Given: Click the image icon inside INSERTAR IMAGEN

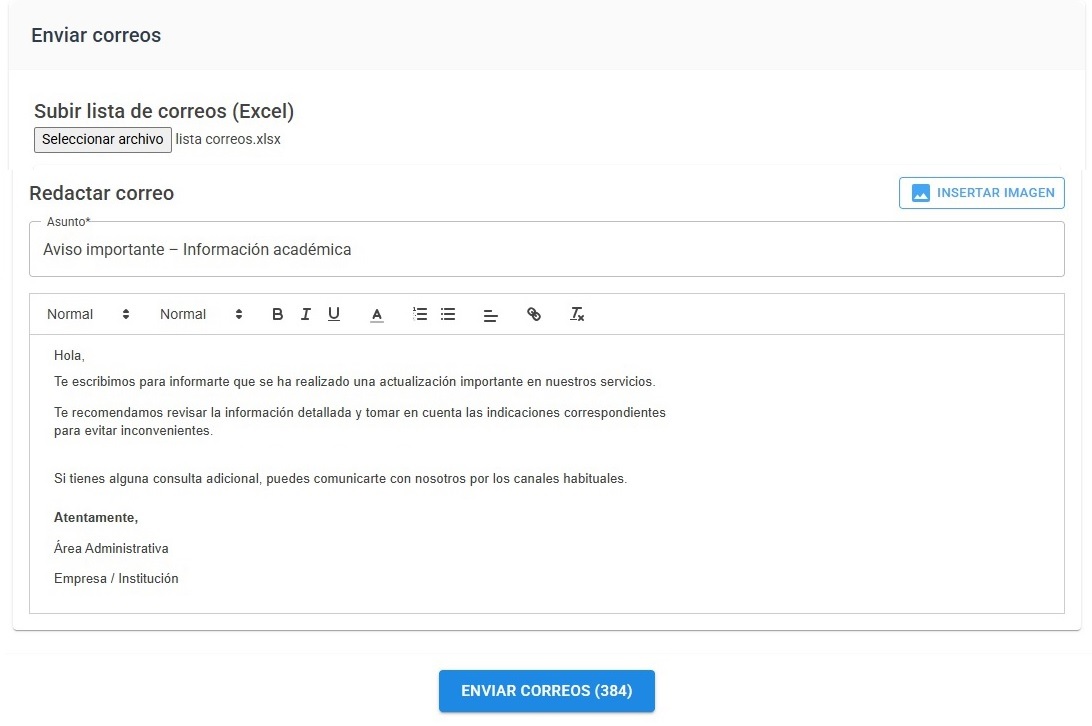Looking at the screenshot, I should point(919,192).
